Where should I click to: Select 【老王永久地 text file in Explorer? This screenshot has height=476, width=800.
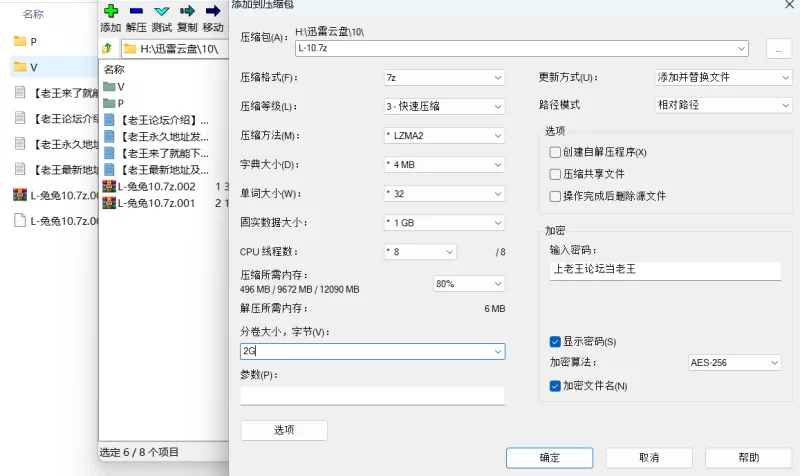(55, 144)
